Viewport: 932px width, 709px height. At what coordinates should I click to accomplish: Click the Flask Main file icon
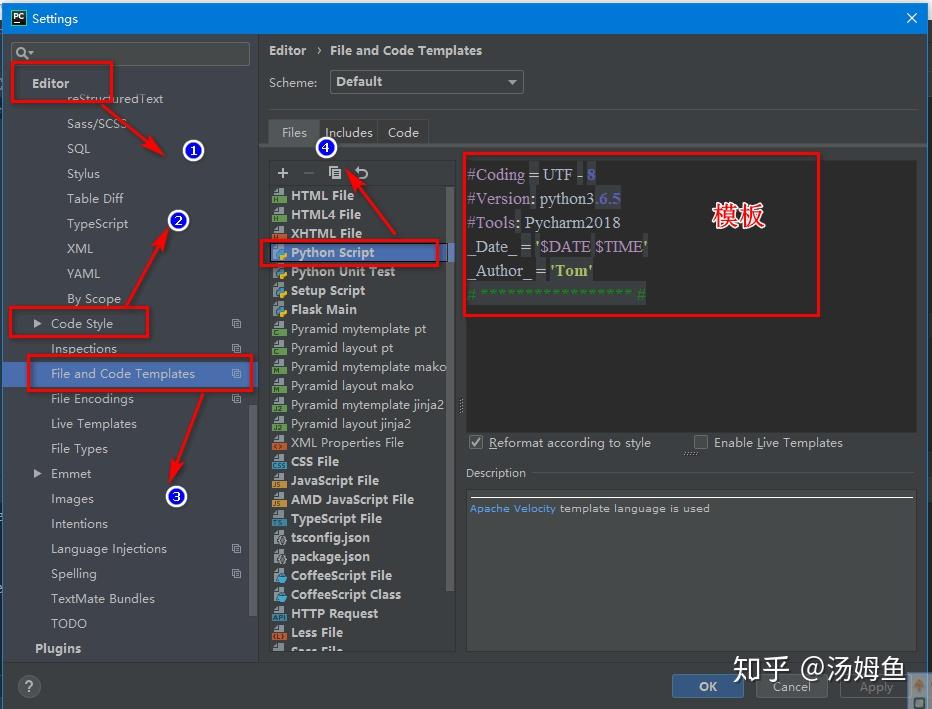coord(279,310)
